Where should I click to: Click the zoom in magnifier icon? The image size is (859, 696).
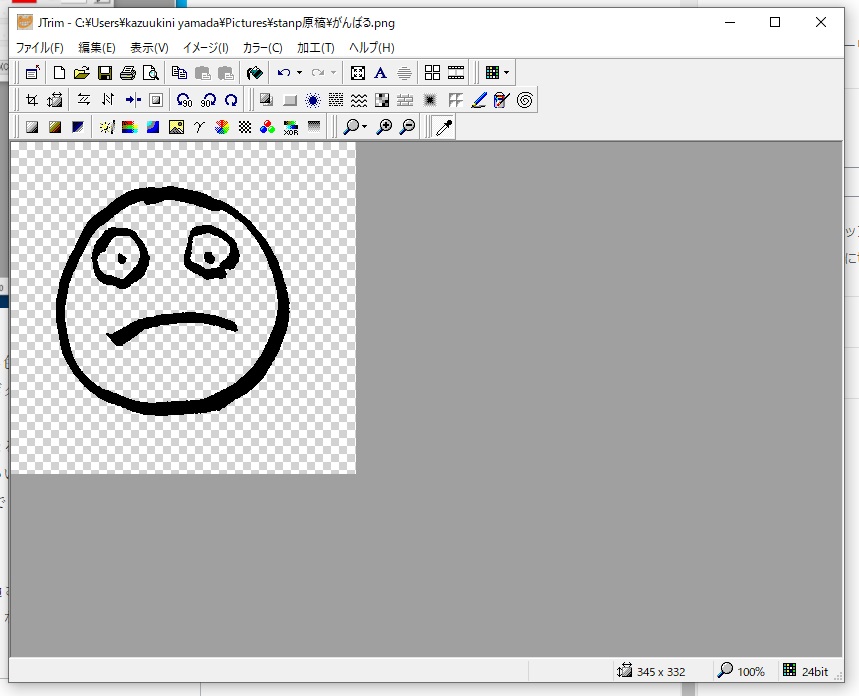[384, 127]
